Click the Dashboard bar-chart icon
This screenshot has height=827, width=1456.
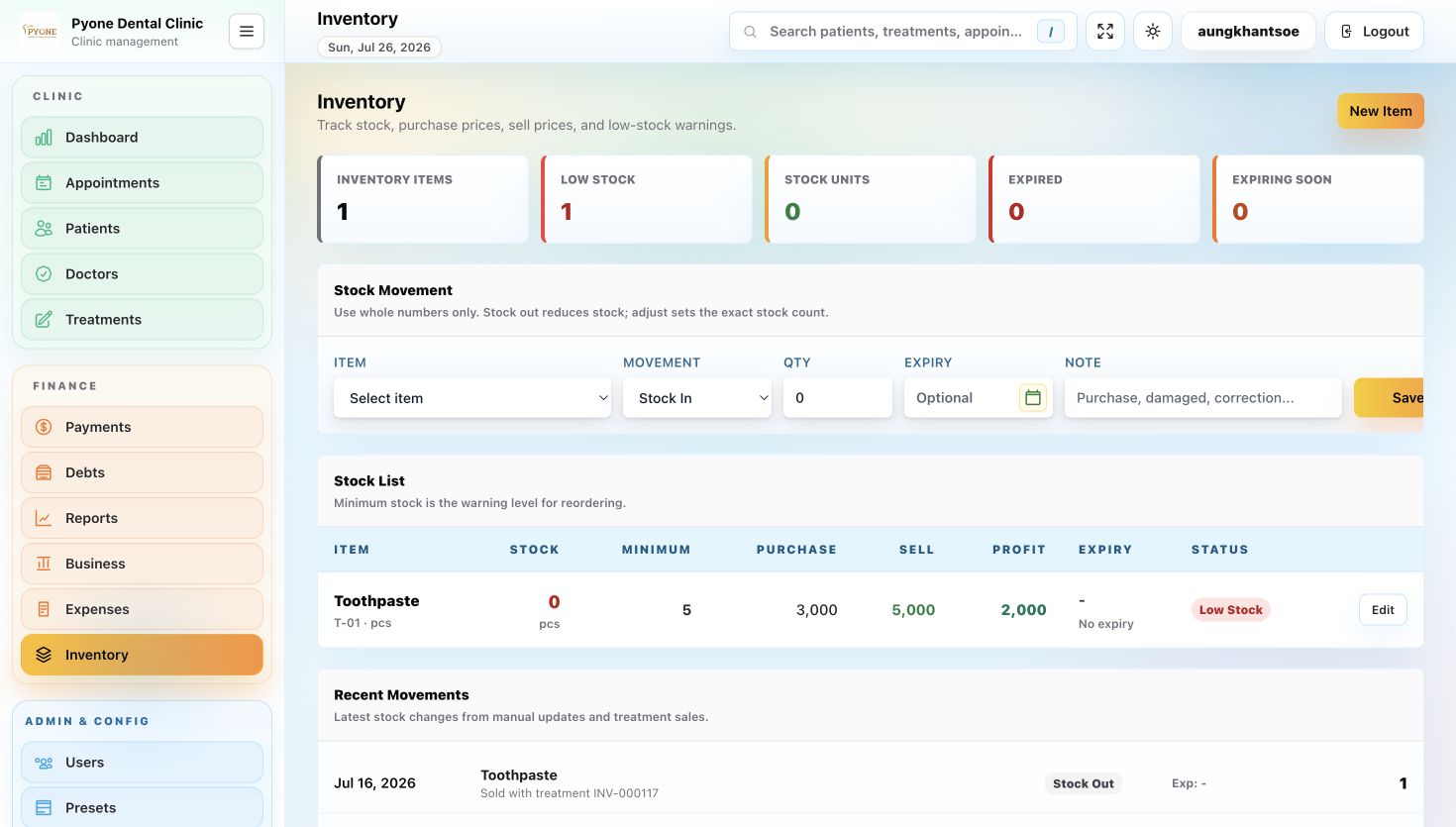[x=44, y=138]
